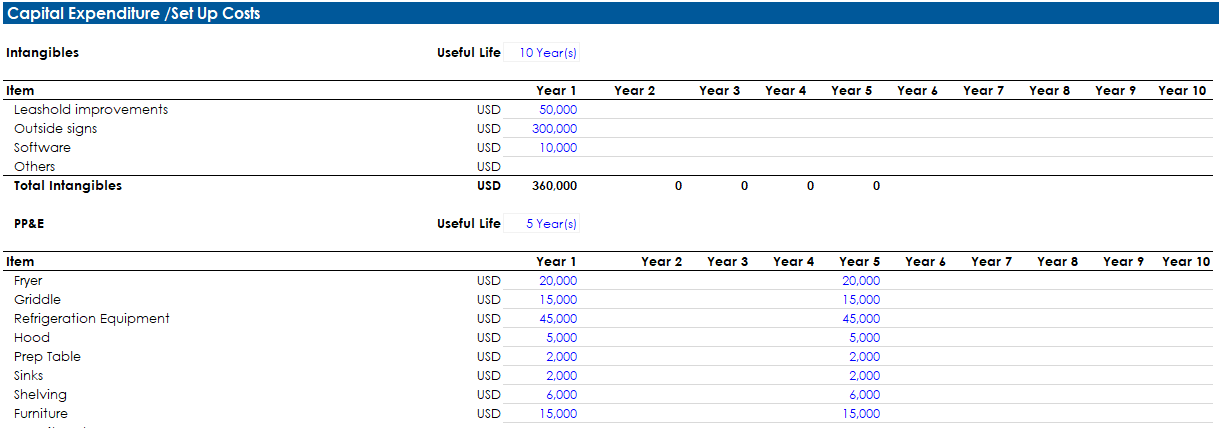Click Furniture Year 1 value 15,000
The height and width of the screenshot is (428, 1219).
coord(558,414)
